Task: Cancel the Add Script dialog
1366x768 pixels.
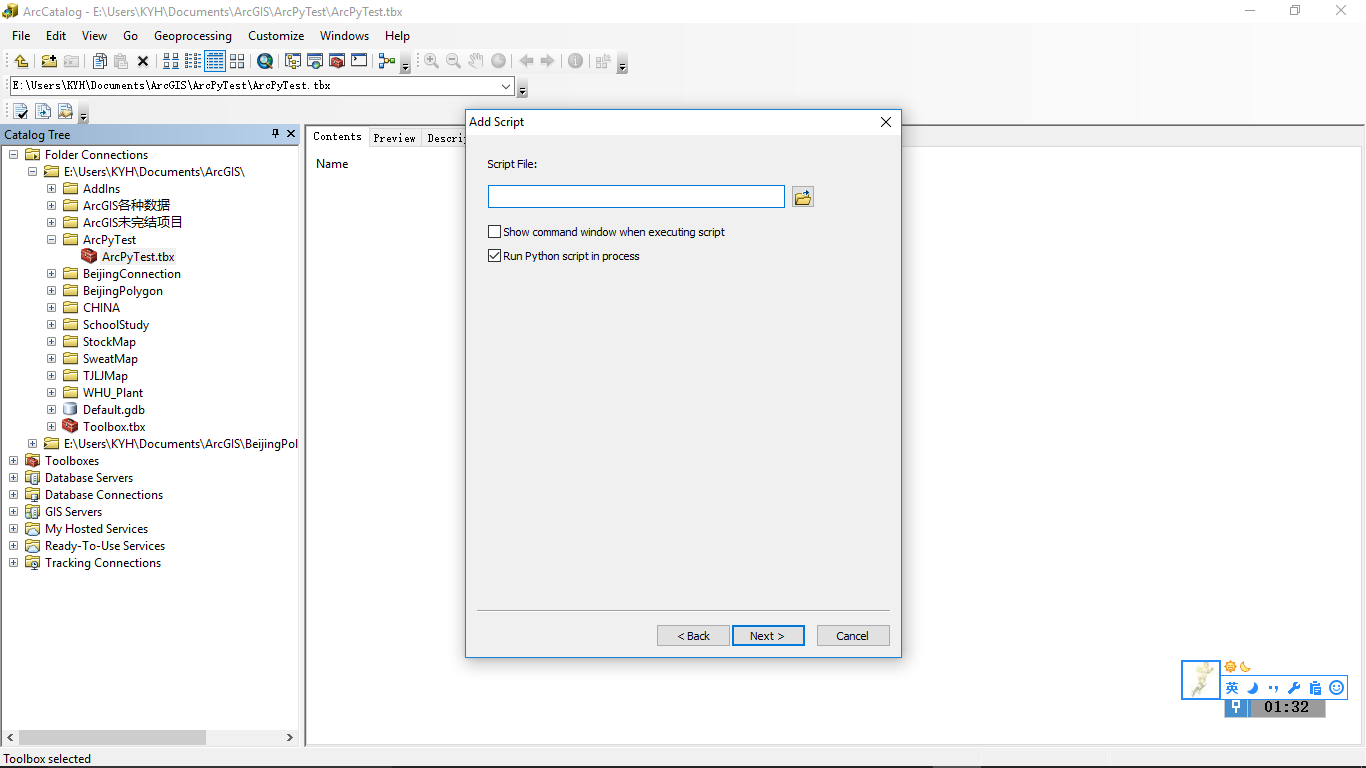Action: pos(853,636)
